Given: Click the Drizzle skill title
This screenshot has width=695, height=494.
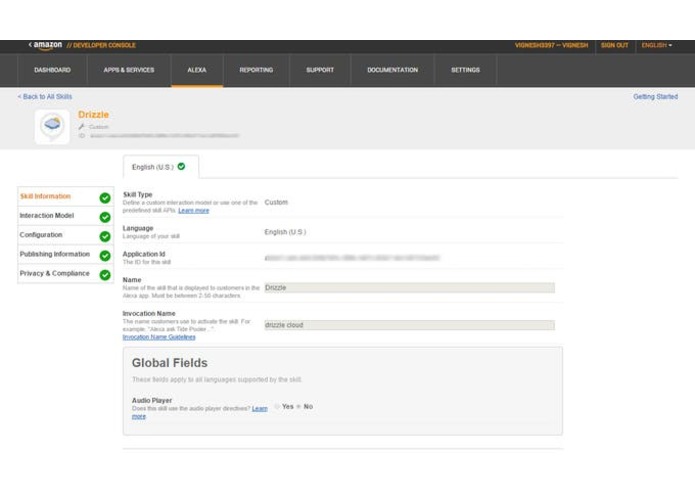Looking at the screenshot, I should click(94, 114).
